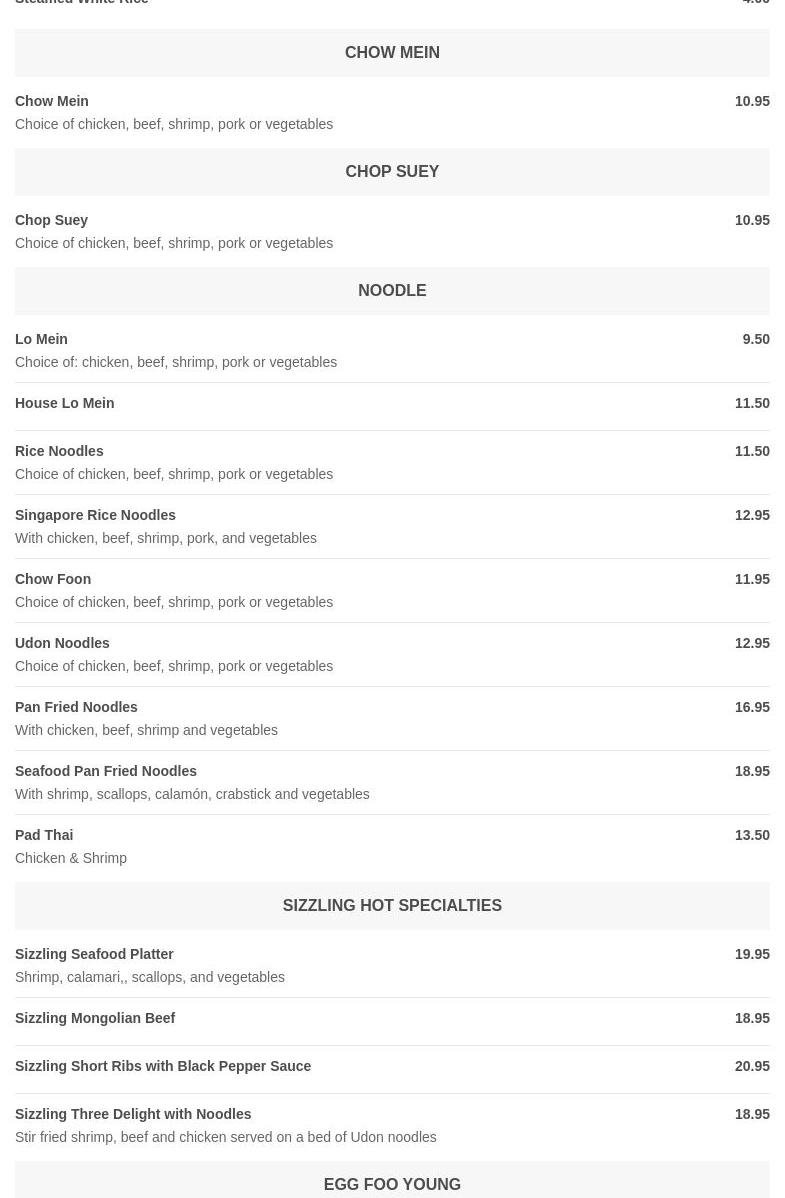The width and height of the screenshot is (785, 1198).
Task: Select the Rice Noodles item
Action: click(59, 451)
